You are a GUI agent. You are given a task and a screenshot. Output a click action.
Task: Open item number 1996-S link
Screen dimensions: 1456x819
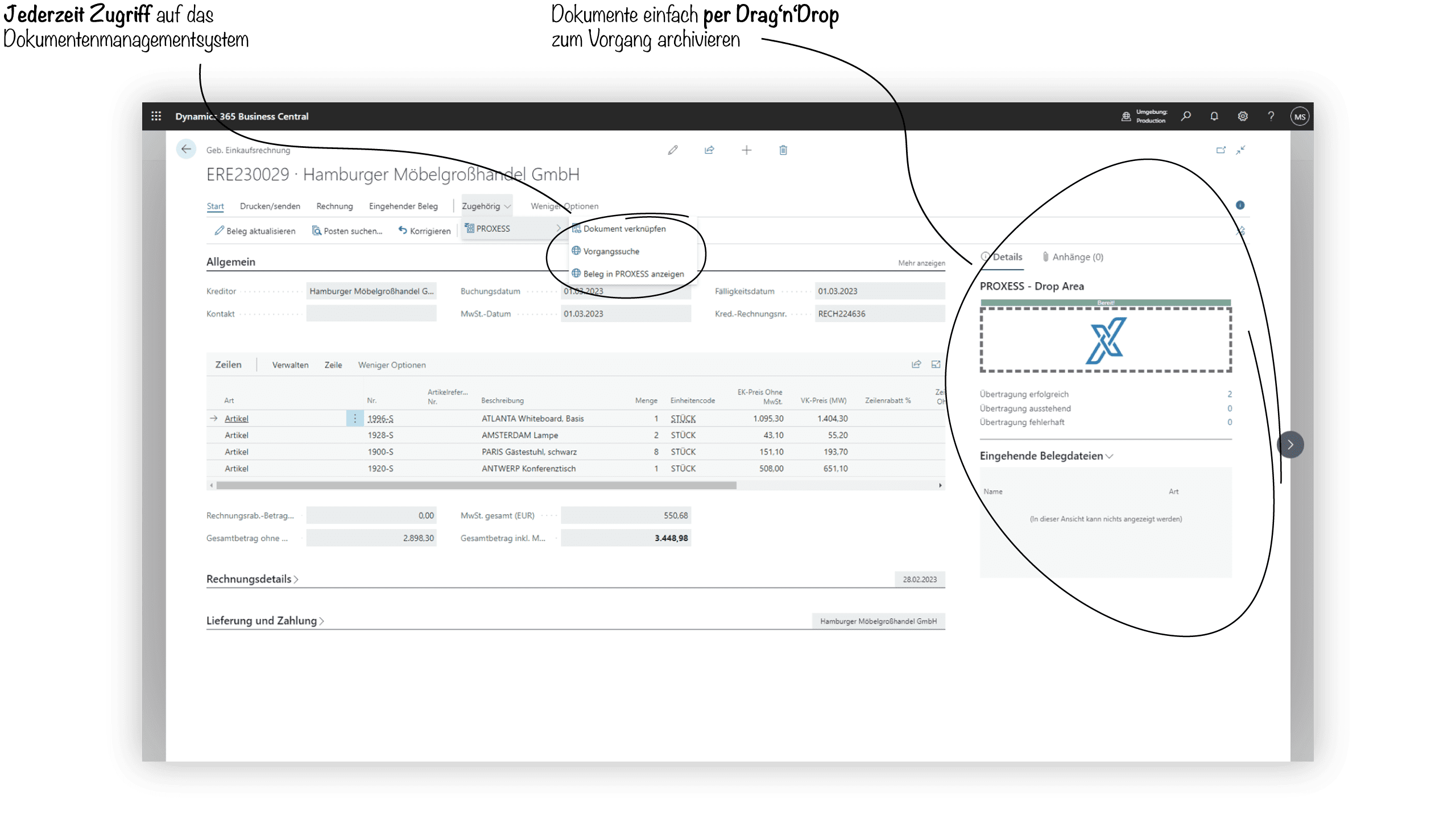click(380, 419)
